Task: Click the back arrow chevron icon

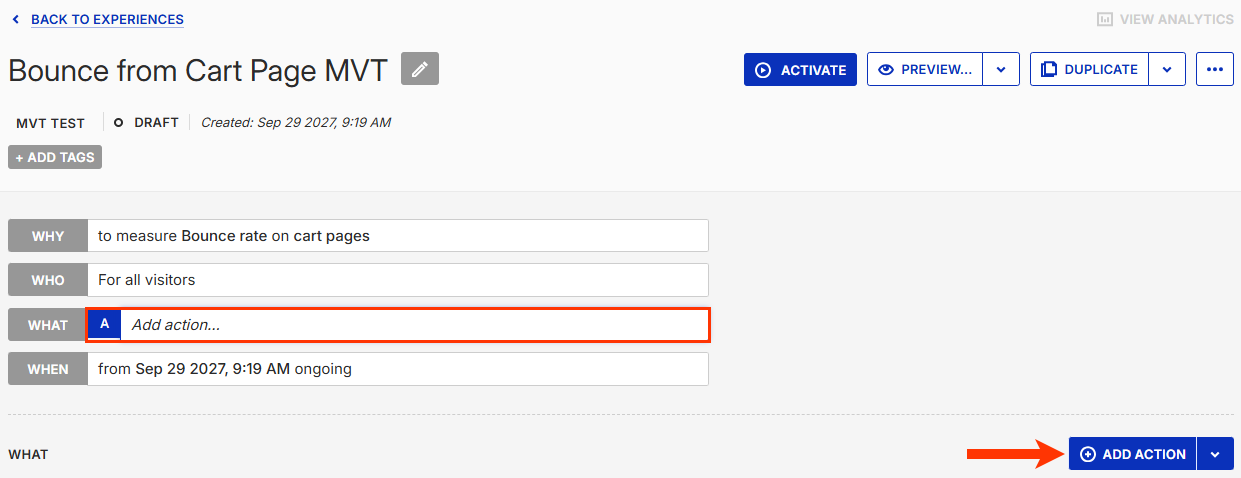Action: pos(15,19)
